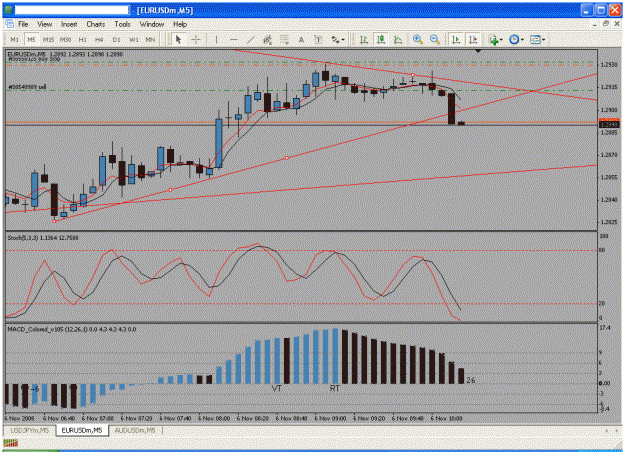The image size is (625, 452).
Task: Switch to M15 timeframe
Action: [x=48, y=39]
